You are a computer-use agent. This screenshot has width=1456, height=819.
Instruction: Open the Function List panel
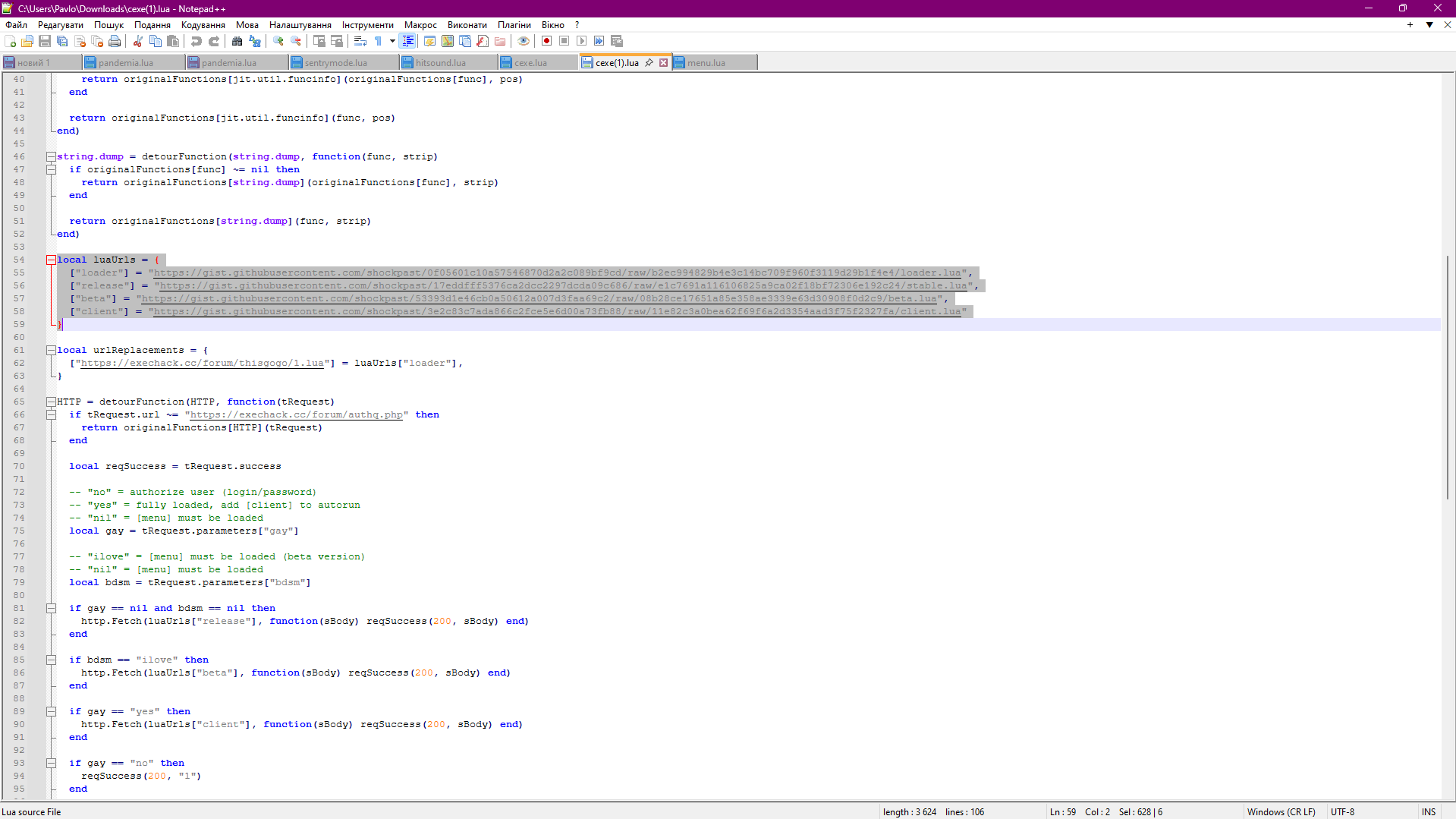coord(483,41)
